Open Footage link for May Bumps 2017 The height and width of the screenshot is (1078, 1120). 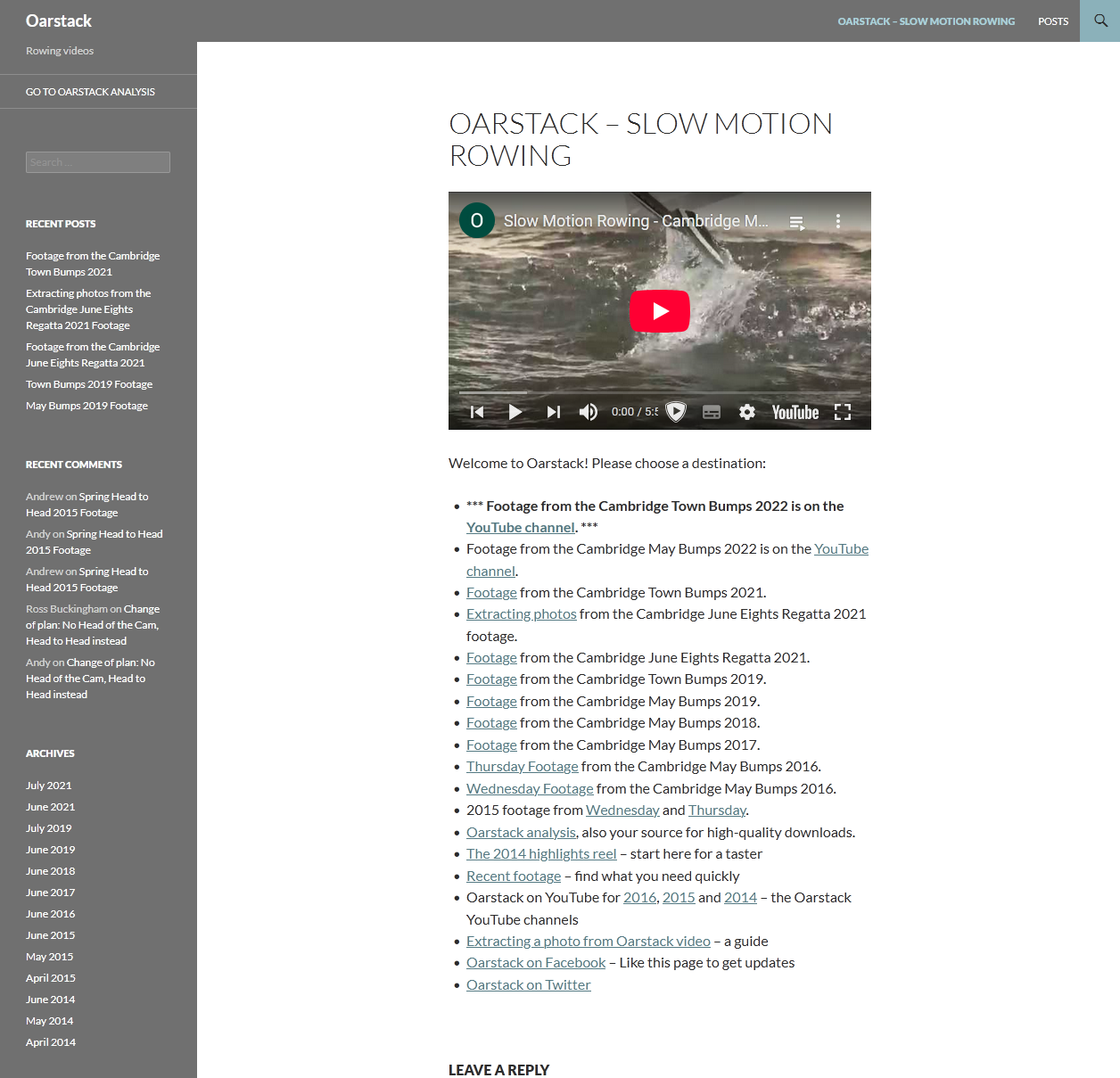pyautogui.click(x=491, y=745)
